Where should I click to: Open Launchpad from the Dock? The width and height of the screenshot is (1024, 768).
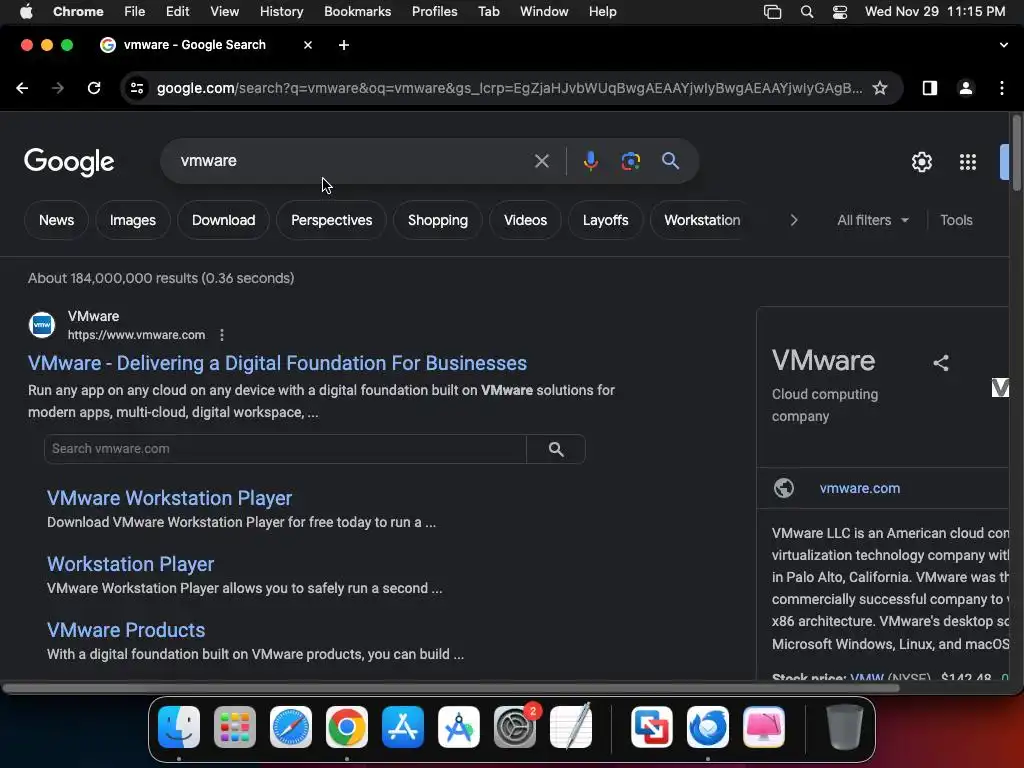pyautogui.click(x=235, y=727)
